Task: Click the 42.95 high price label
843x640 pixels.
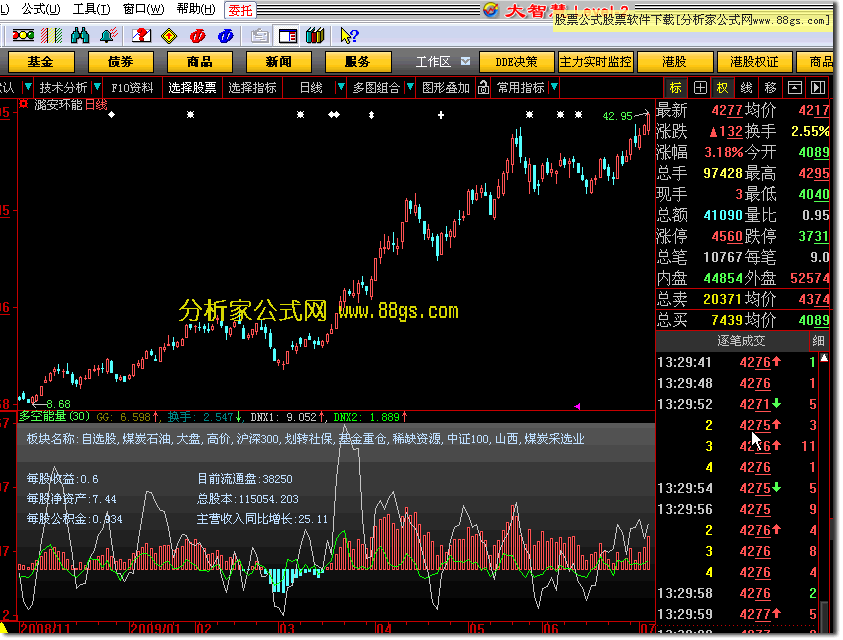Action: click(x=617, y=116)
